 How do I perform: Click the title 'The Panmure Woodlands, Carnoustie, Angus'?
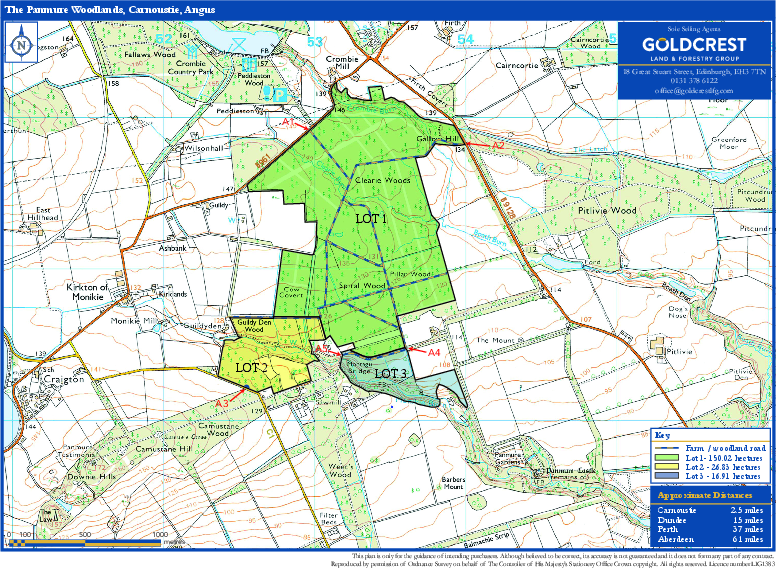(109, 10)
